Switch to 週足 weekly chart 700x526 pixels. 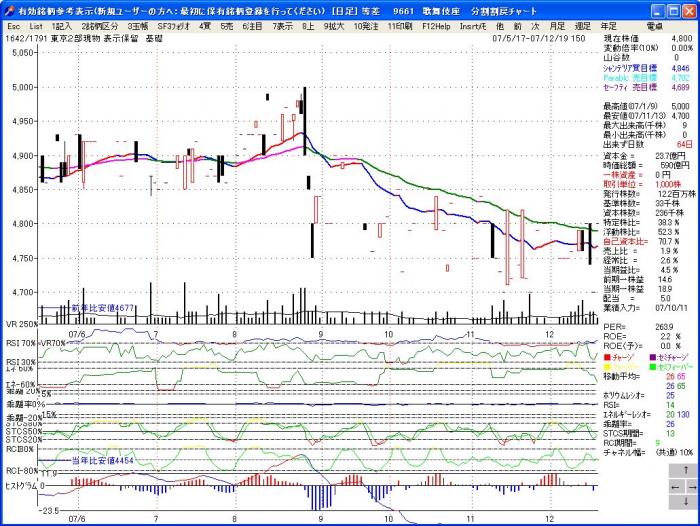(x=583, y=24)
